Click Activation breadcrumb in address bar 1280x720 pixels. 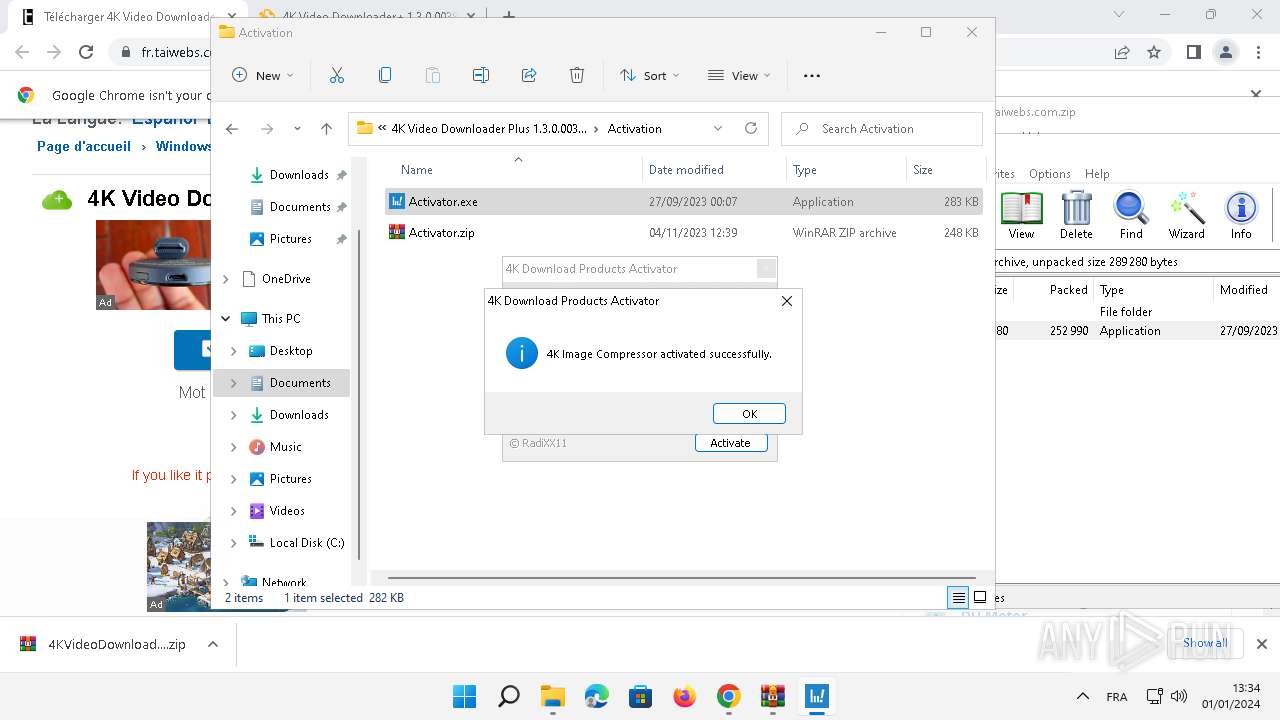point(635,128)
